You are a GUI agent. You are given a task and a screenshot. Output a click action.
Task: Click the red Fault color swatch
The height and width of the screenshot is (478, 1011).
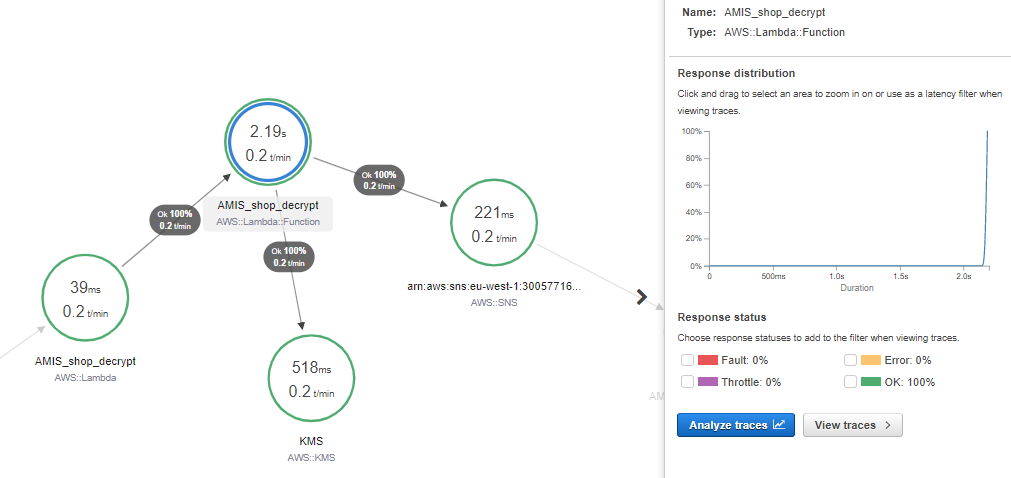click(x=709, y=360)
